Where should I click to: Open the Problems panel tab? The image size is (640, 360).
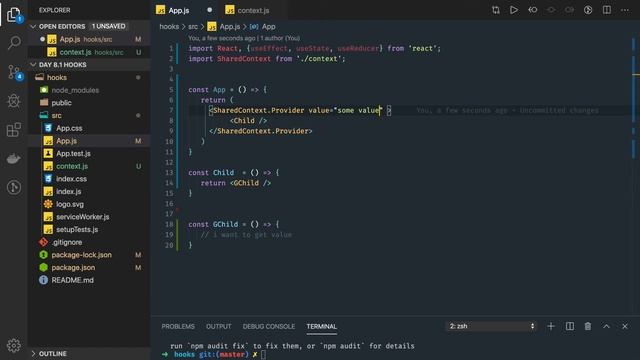(x=178, y=327)
